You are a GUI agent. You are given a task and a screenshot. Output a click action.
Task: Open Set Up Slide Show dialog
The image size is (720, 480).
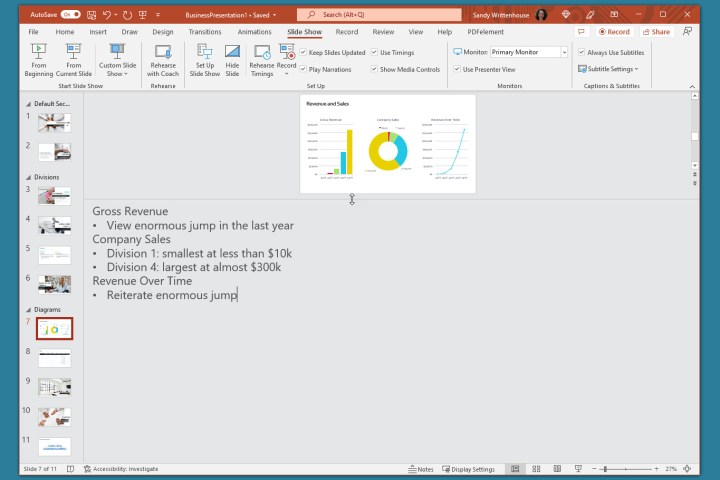204,60
